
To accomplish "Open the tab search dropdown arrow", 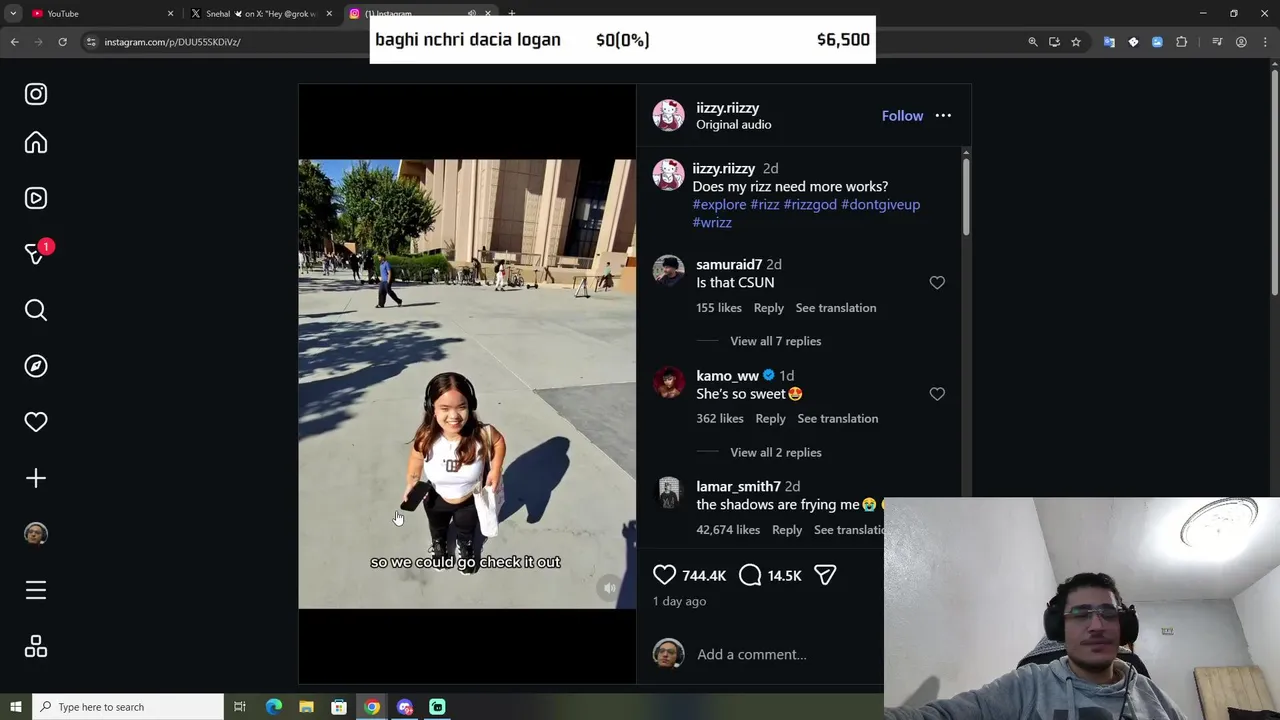I will point(13,13).
